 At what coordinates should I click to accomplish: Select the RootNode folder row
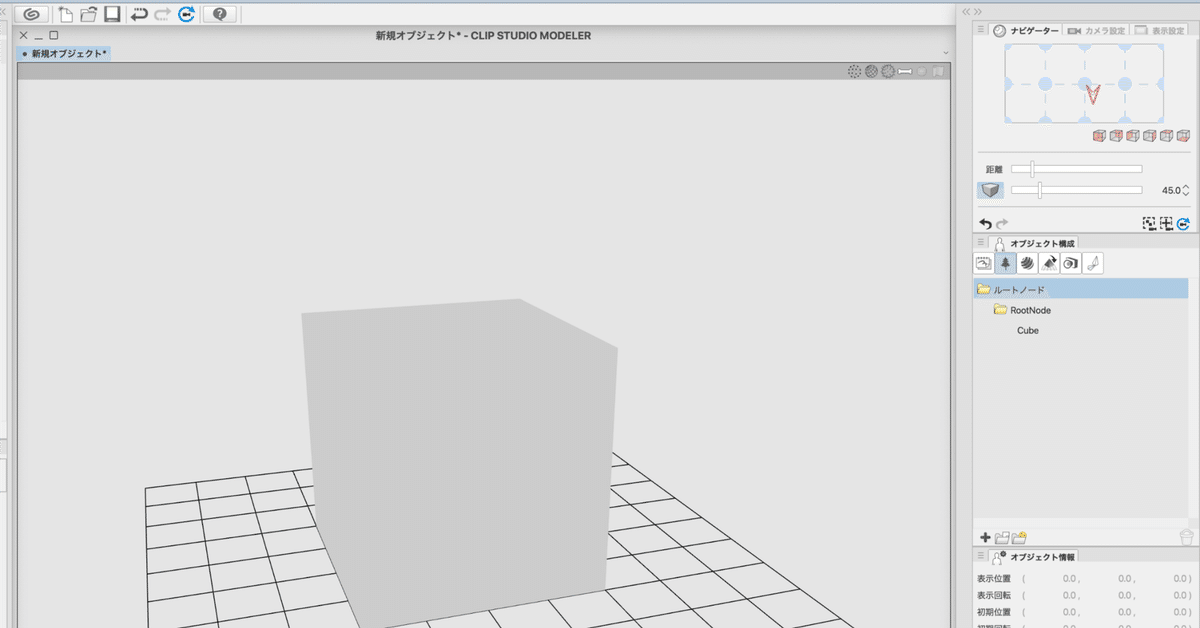1081,310
